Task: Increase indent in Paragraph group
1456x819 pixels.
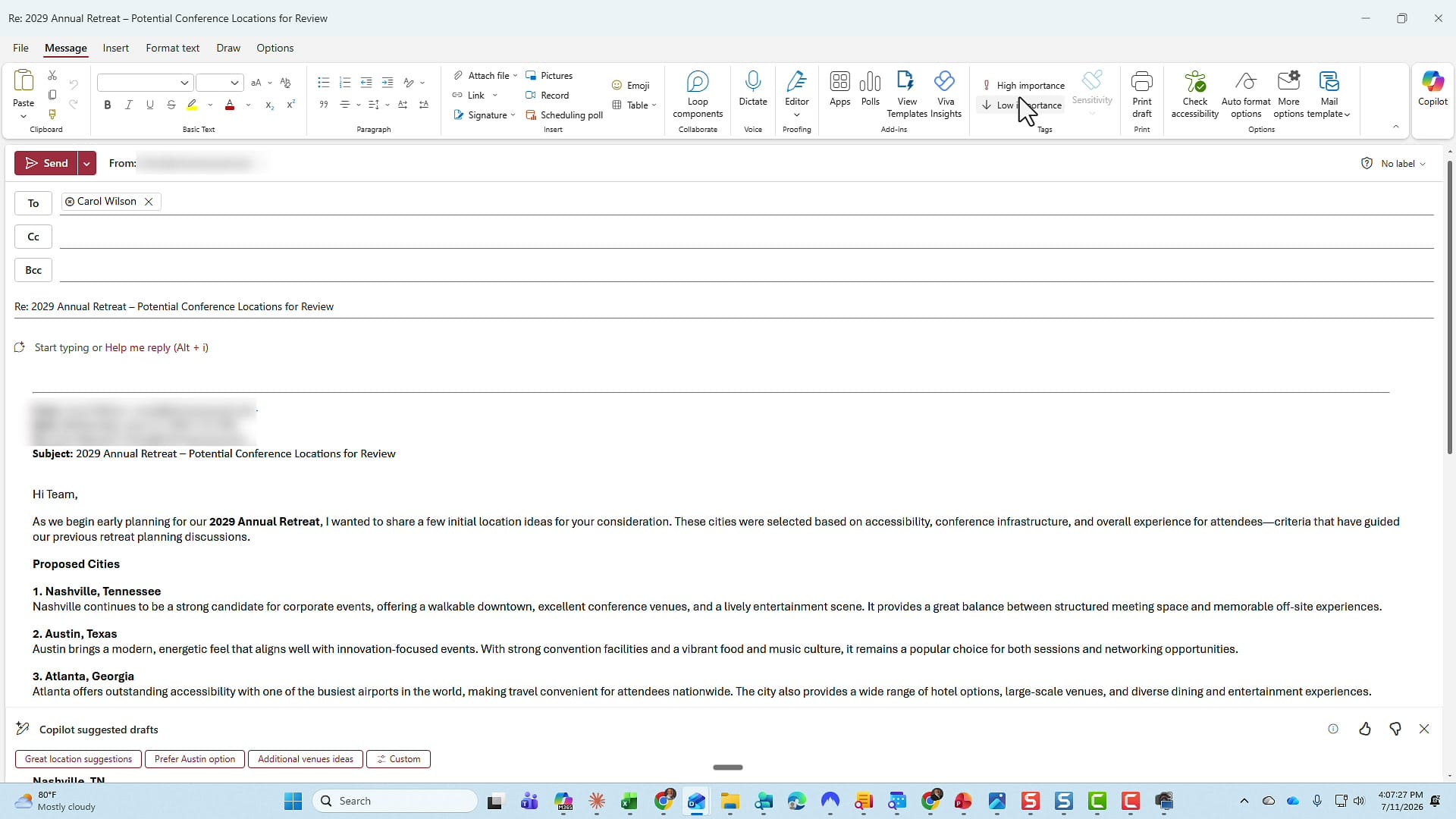Action: 388,83
